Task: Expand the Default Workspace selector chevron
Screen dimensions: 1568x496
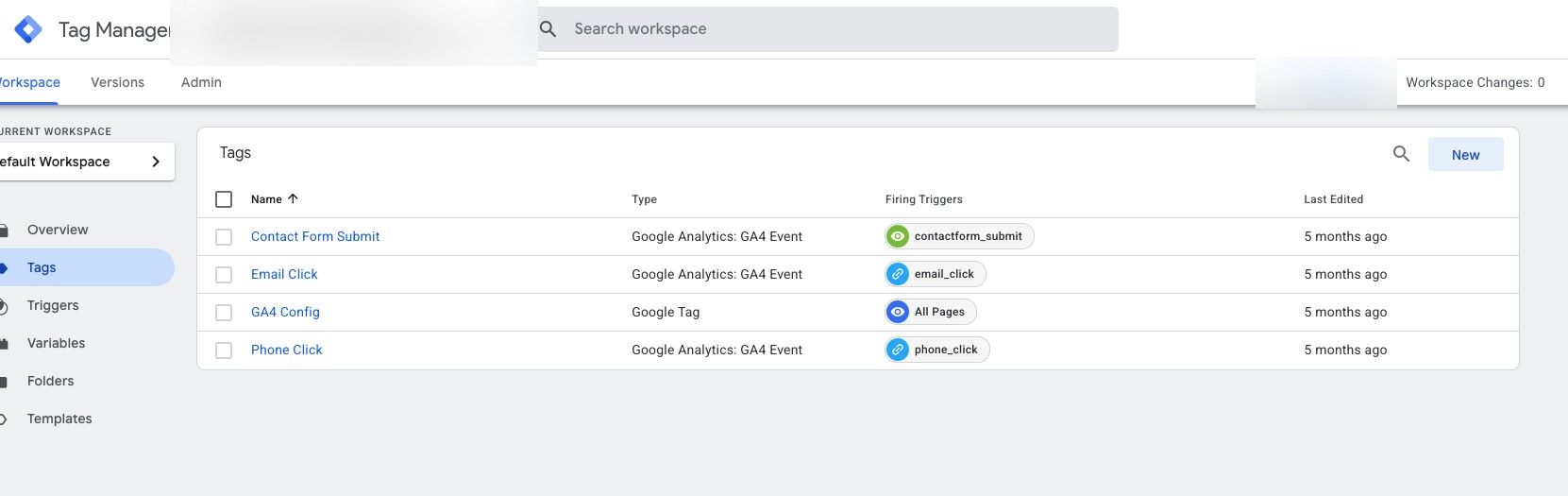Action: (x=156, y=162)
